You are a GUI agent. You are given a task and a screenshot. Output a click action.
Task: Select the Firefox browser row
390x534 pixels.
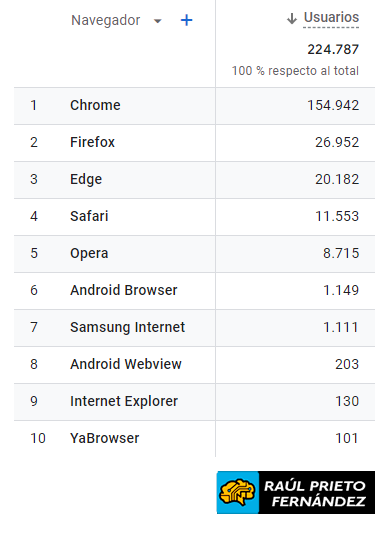pos(194,143)
